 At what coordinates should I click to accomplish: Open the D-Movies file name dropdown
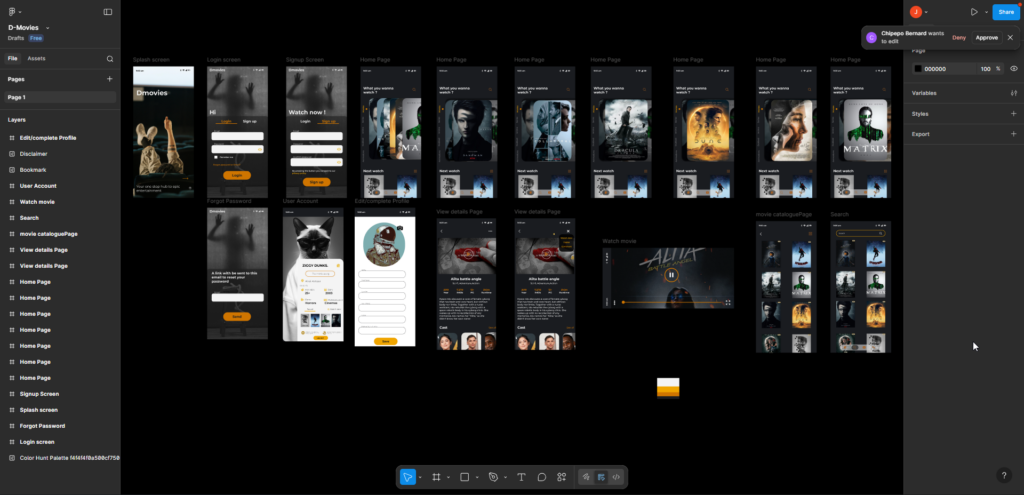(48, 28)
